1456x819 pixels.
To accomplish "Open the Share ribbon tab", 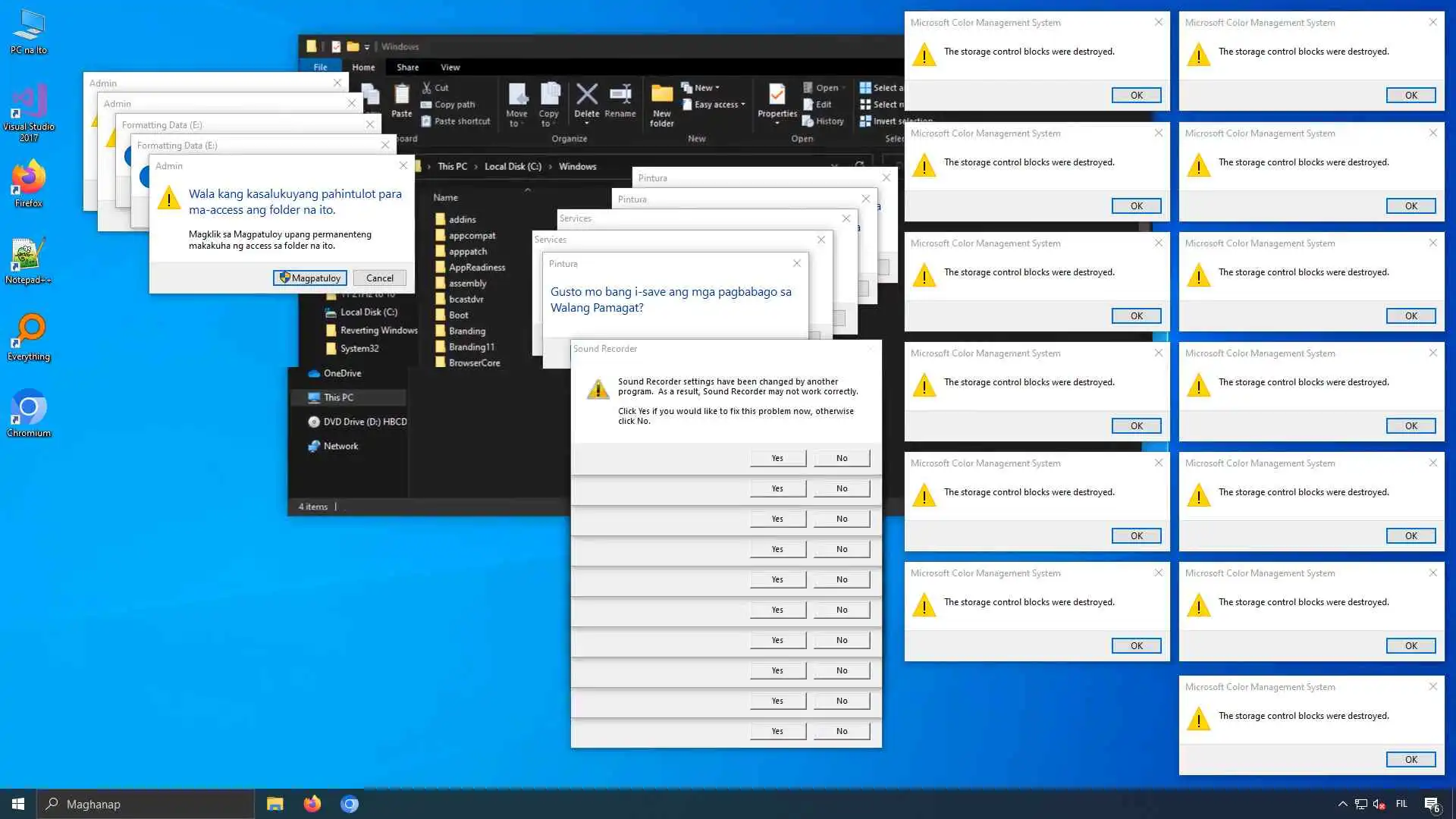I will pos(407,67).
